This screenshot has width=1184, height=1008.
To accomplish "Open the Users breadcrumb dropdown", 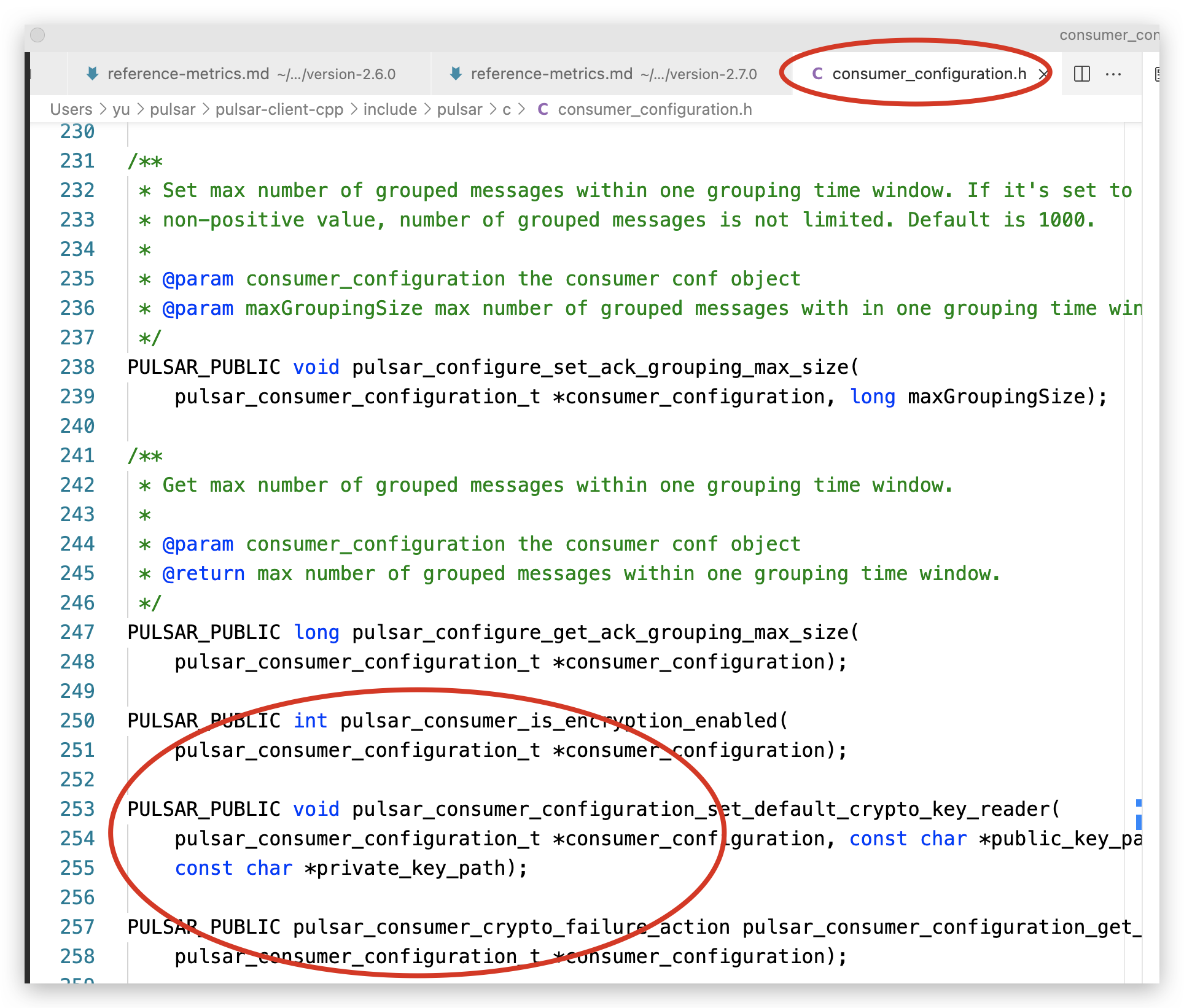I will (x=71, y=109).
